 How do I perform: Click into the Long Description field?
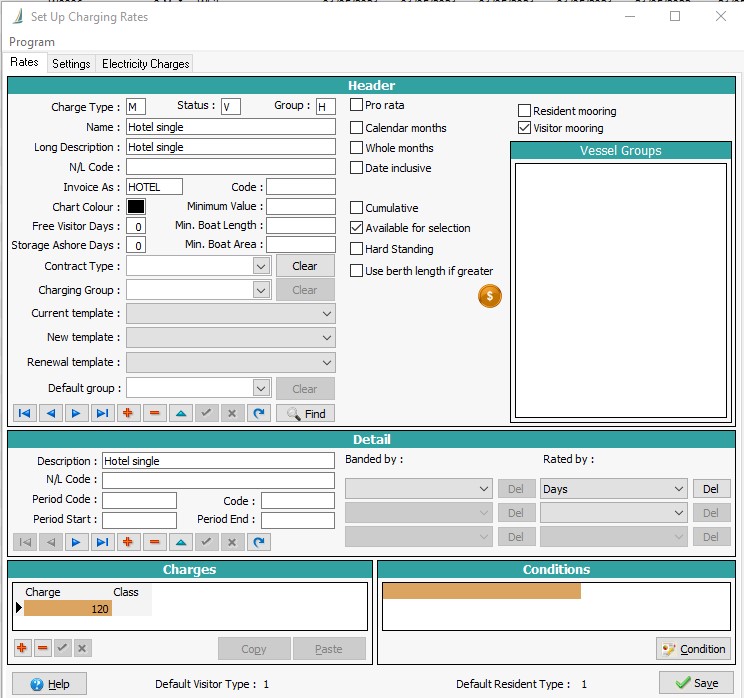click(230, 147)
